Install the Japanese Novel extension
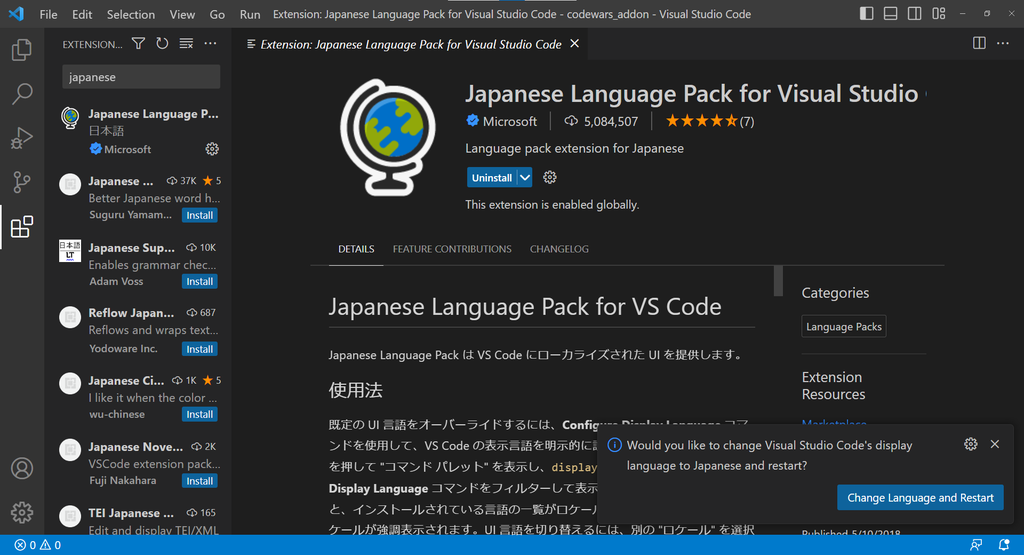Screen dimensions: 1024x555 click(200, 481)
